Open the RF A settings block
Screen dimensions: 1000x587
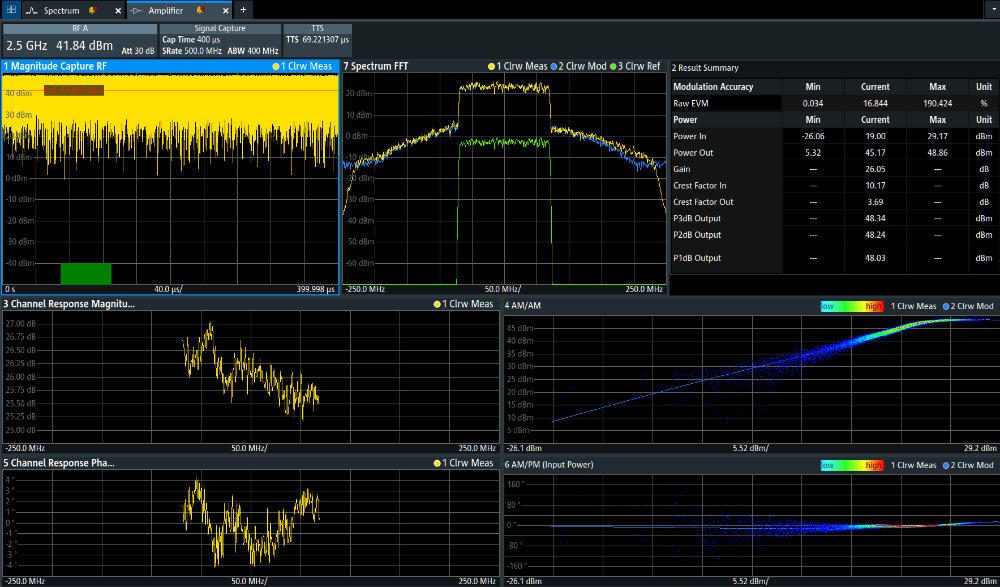pos(80,41)
